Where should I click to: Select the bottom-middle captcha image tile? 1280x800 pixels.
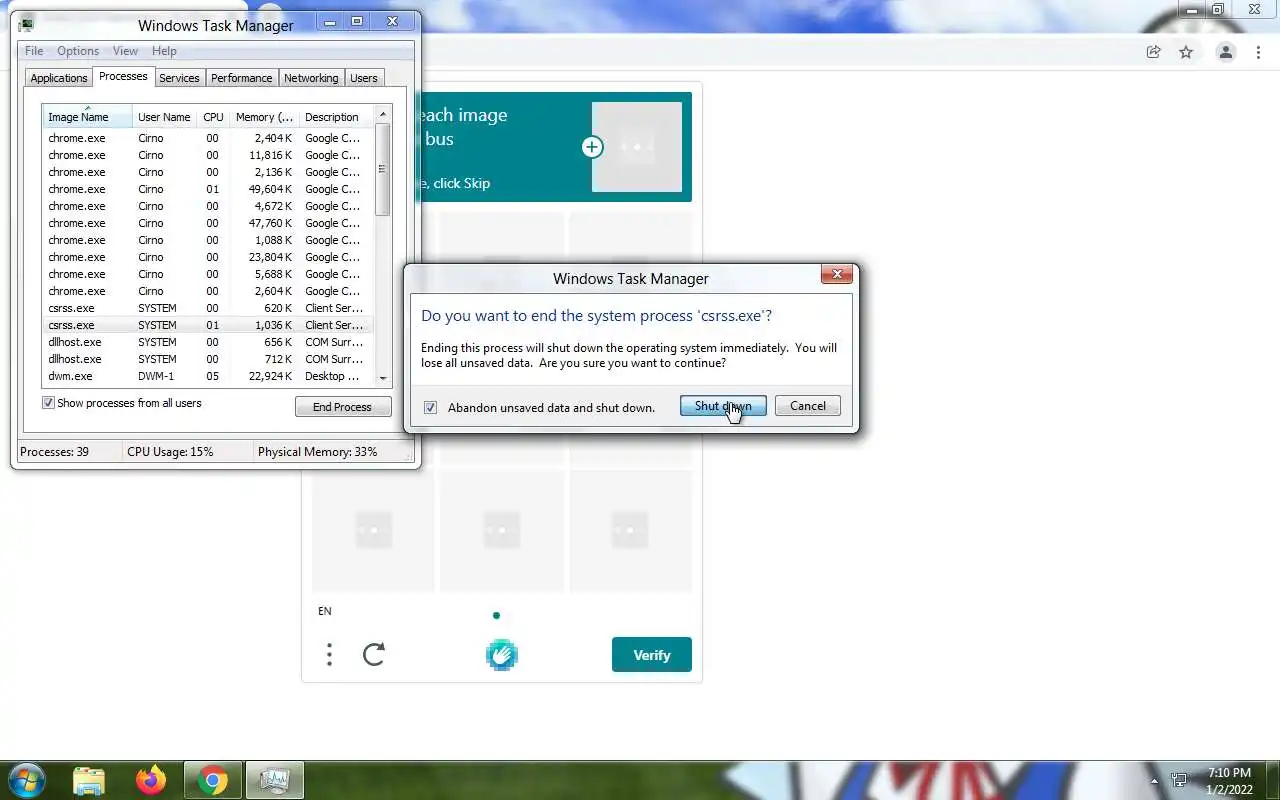(501, 530)
